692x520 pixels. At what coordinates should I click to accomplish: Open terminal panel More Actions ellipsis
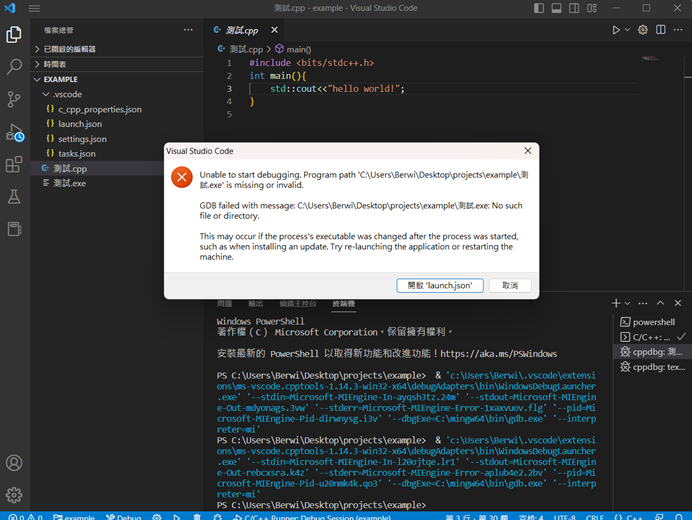click(x=643, y=303)
